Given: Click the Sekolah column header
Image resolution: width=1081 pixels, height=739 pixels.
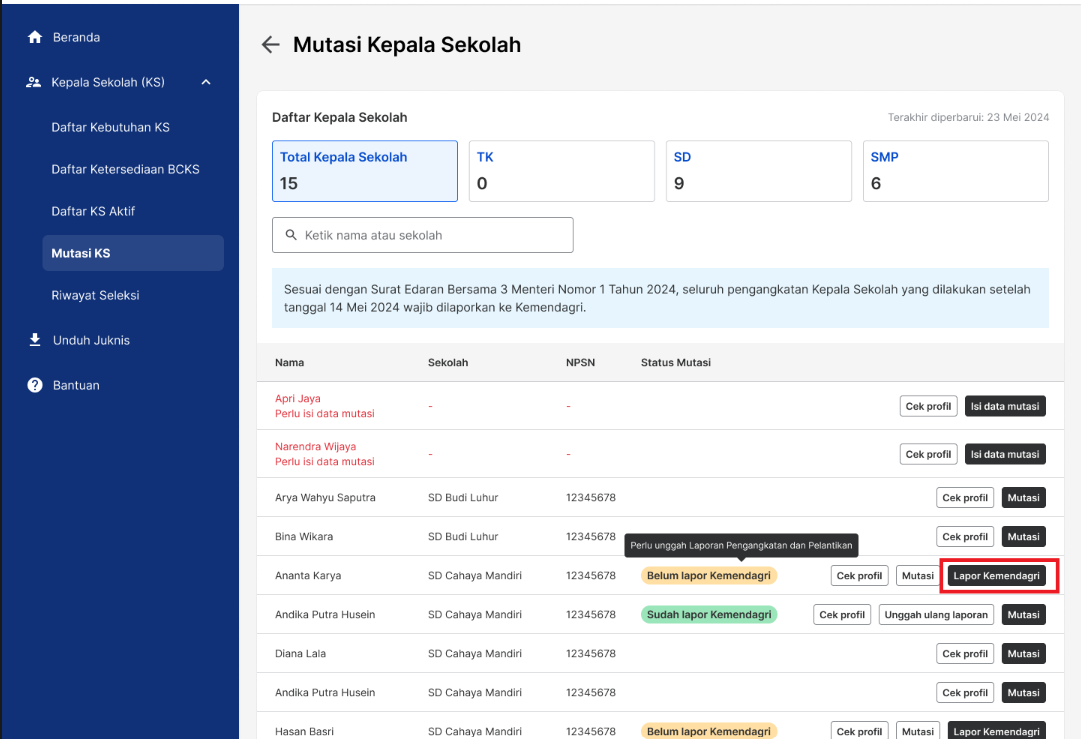Looking at the screenshot, I should [x=448, y=363].
